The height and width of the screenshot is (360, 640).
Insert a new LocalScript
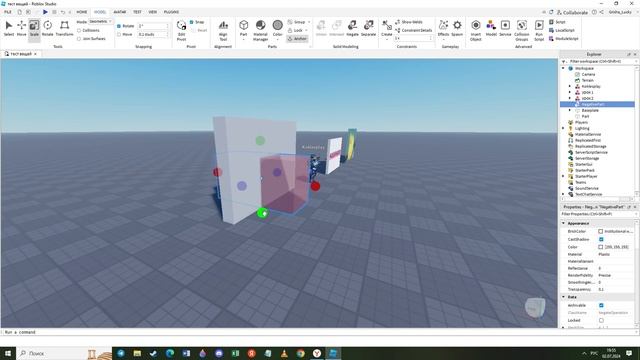pyautogui.click(x=562, y=30)
